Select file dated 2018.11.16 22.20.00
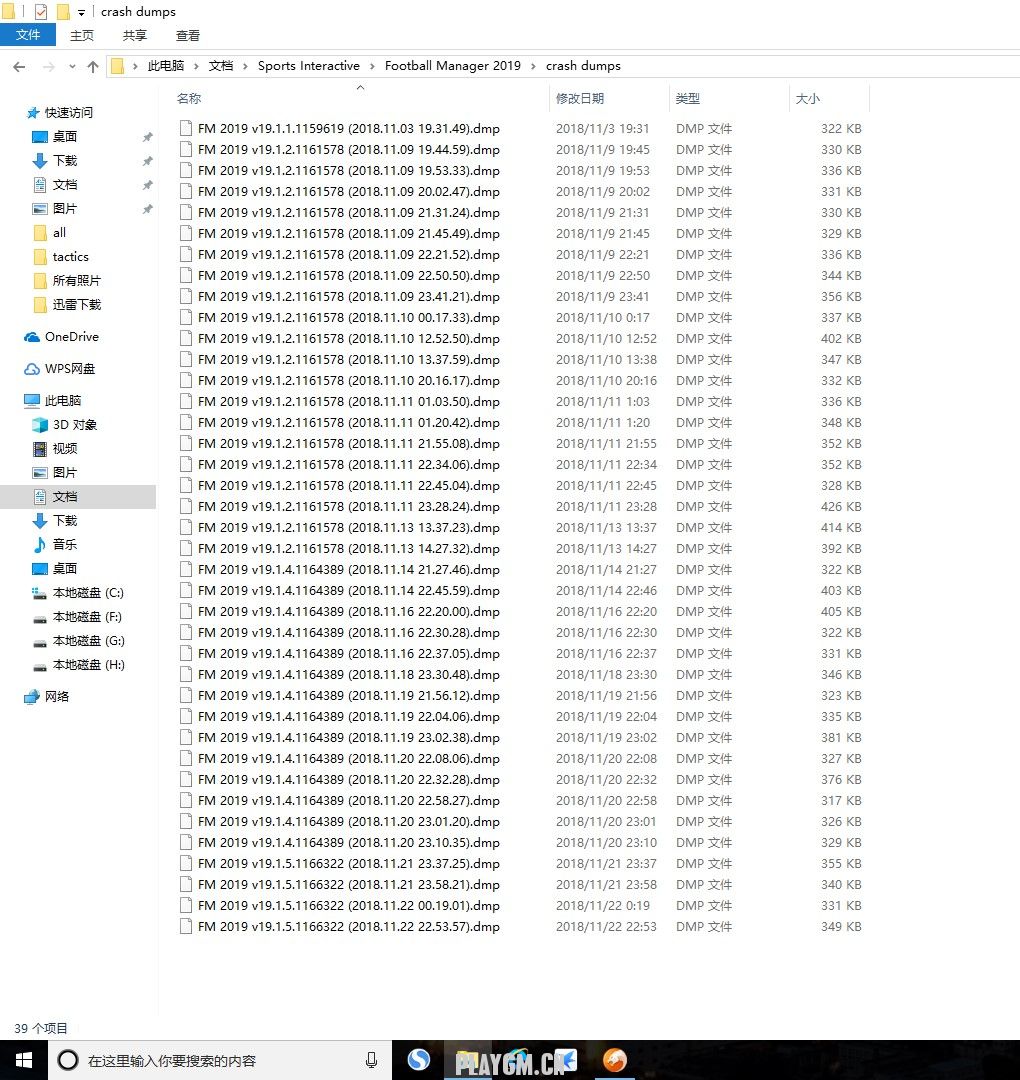The image size is (1020, 1080). (348, 612)
